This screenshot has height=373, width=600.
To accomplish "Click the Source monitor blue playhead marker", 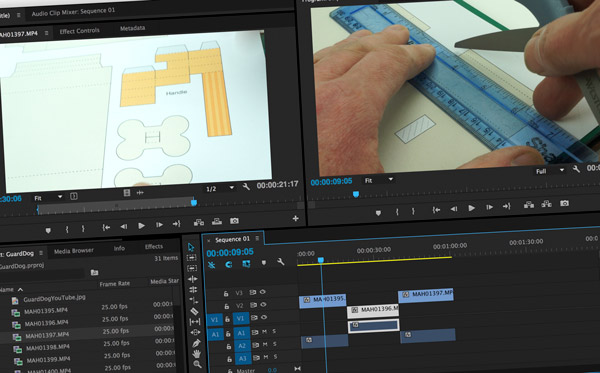I will click(194, 202).
